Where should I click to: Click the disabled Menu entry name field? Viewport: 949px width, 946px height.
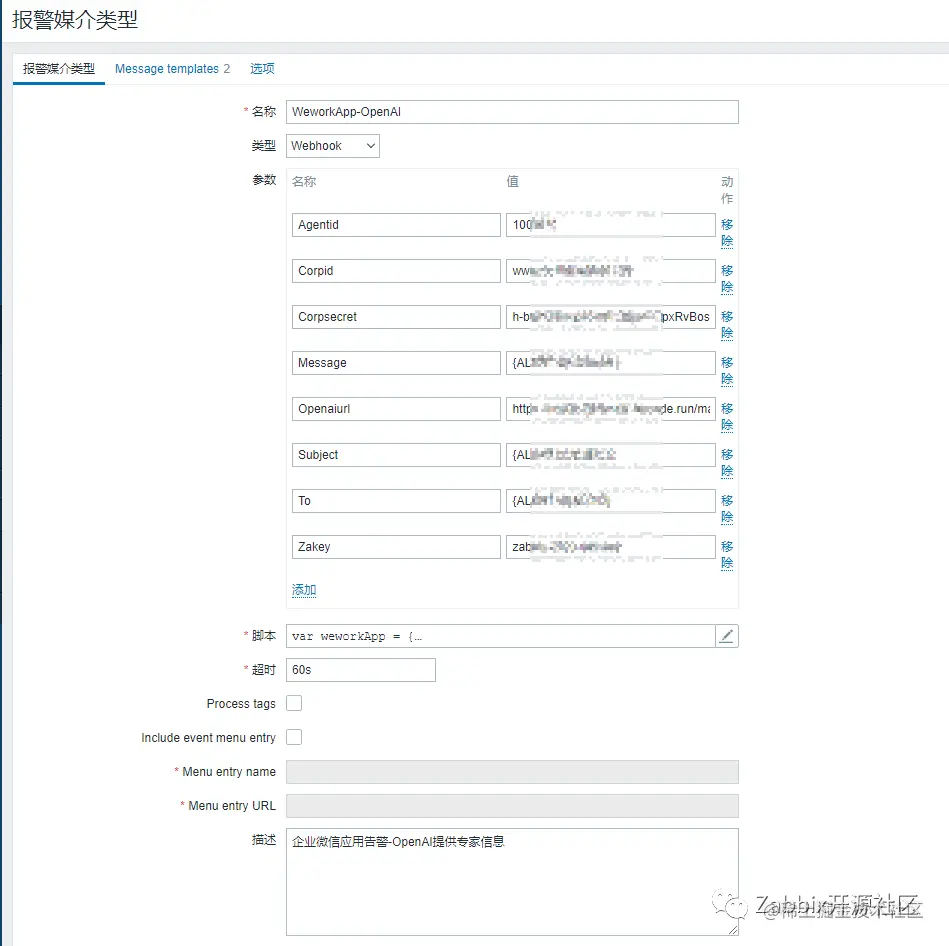point(512,772)
